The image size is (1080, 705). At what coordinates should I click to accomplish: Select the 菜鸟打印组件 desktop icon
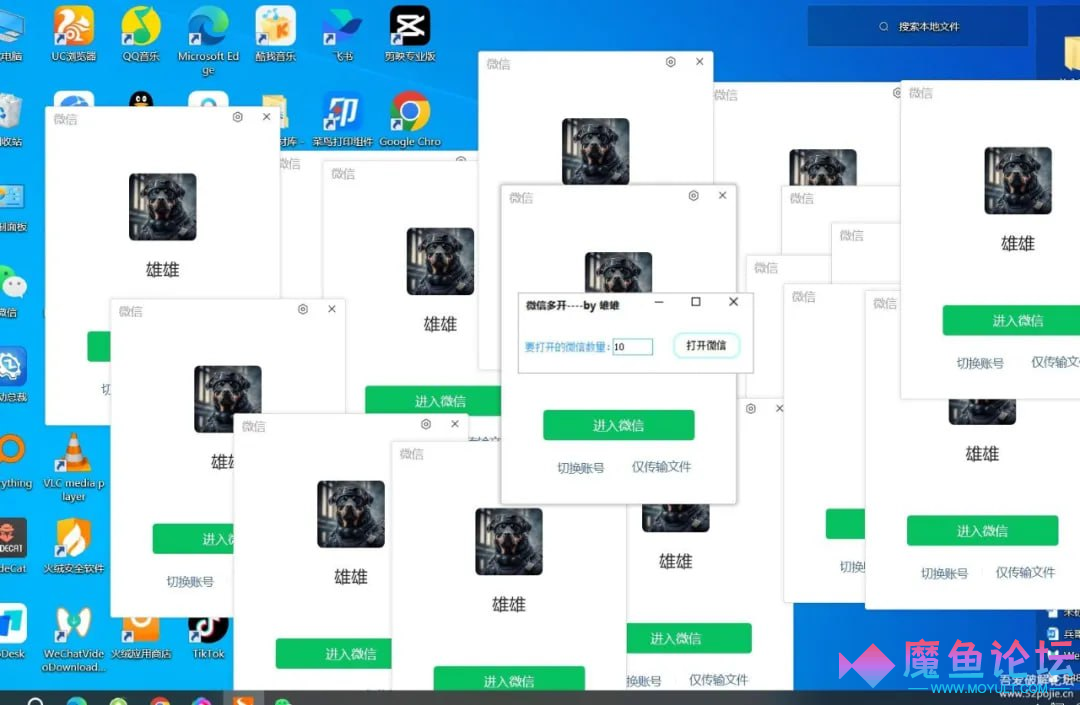click(342, 119)
